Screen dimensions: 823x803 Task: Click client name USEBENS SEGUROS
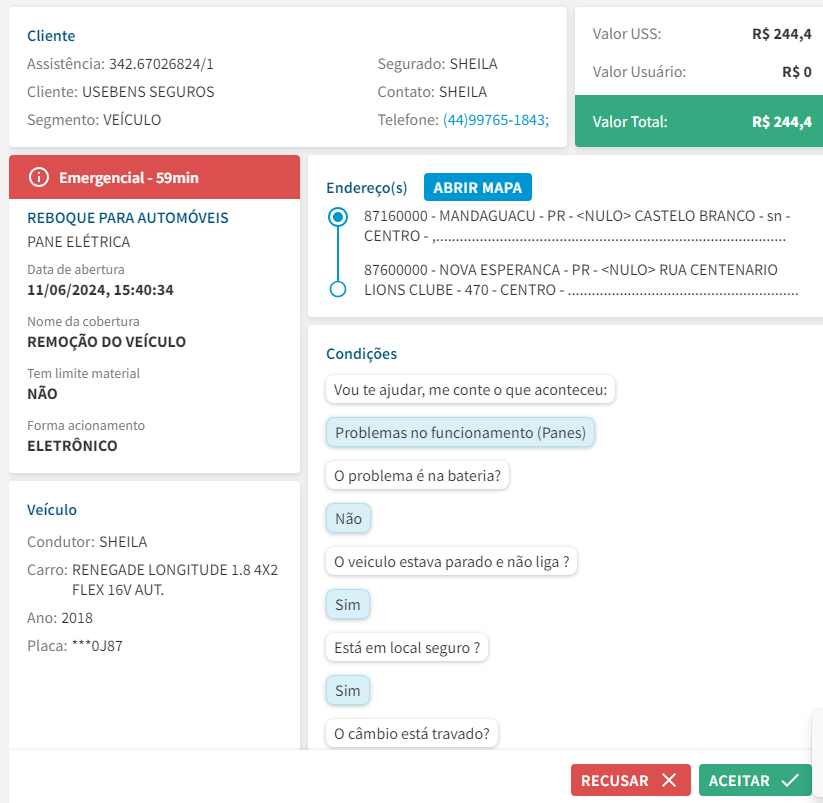(148, 92)
